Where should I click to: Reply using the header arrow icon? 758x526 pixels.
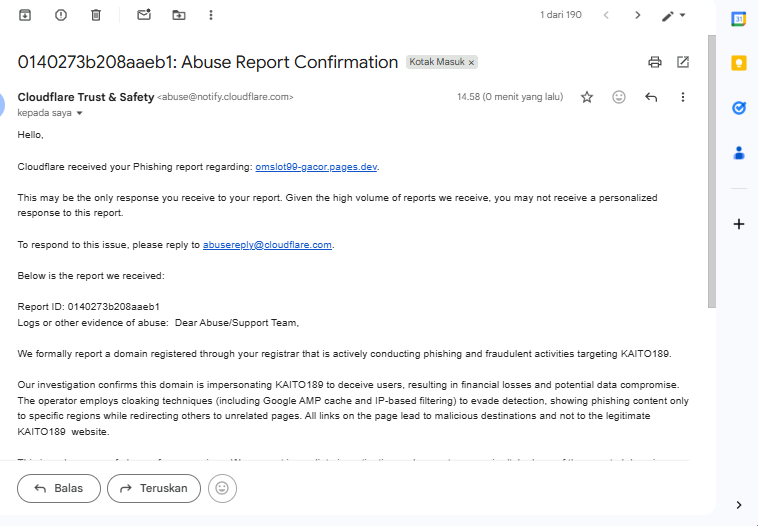click(x=651, y=97)
